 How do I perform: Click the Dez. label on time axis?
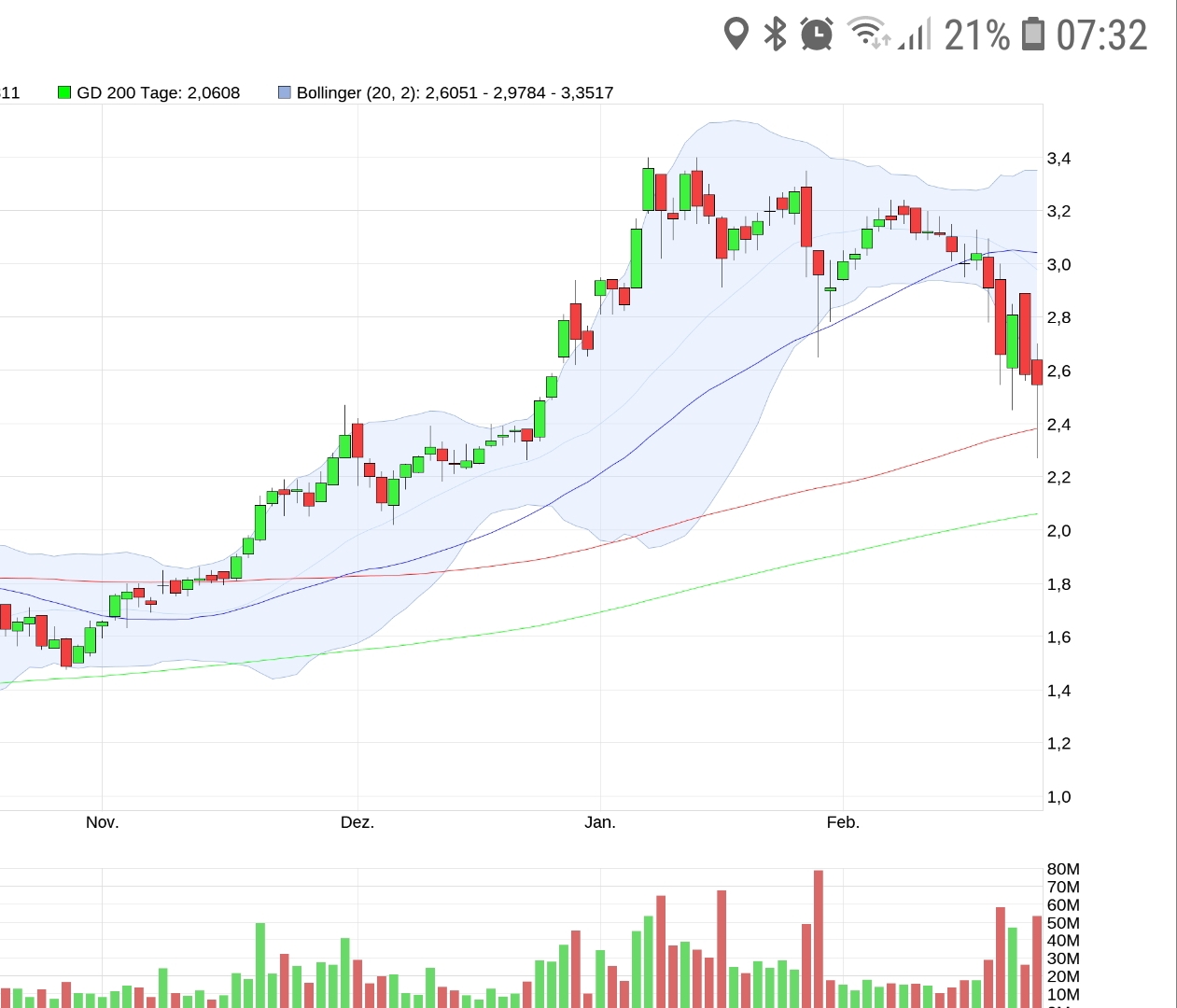pos(357,822)
